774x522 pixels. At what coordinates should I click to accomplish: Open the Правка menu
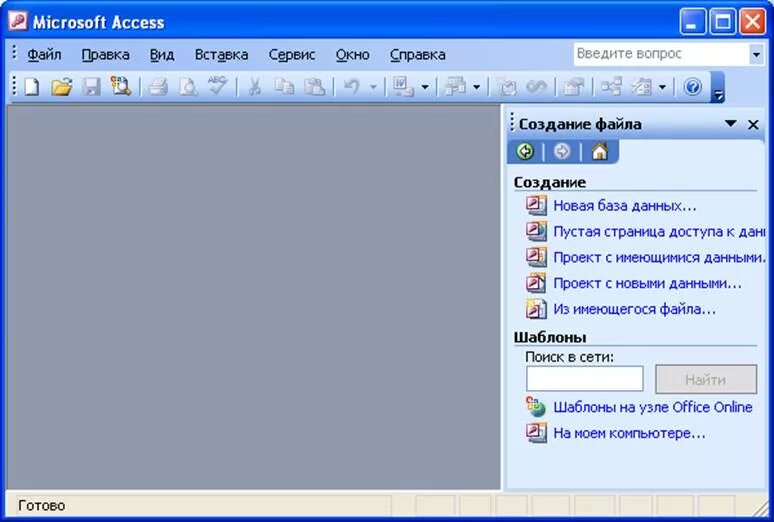(x=106, y=54)
